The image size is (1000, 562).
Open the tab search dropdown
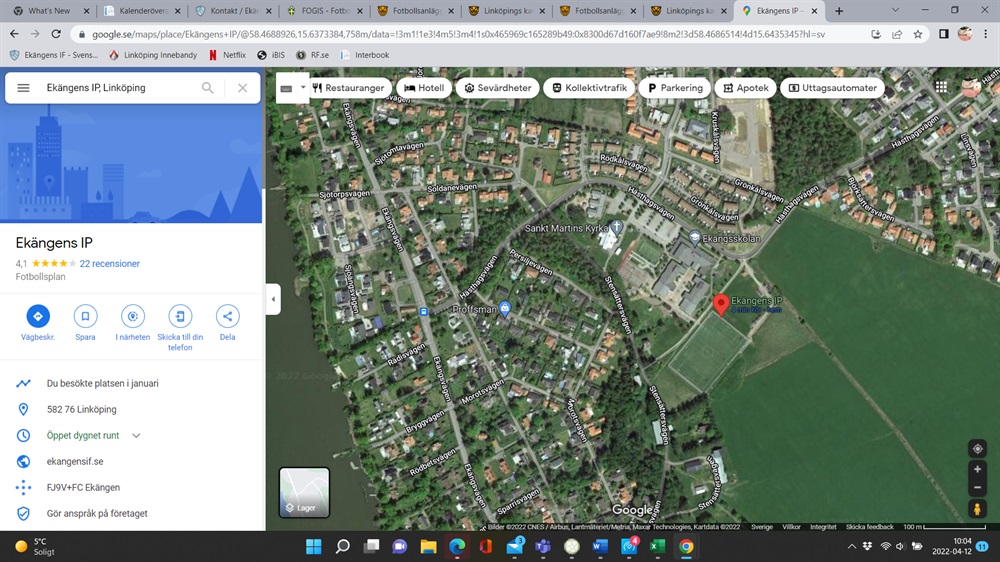[895, 11]
